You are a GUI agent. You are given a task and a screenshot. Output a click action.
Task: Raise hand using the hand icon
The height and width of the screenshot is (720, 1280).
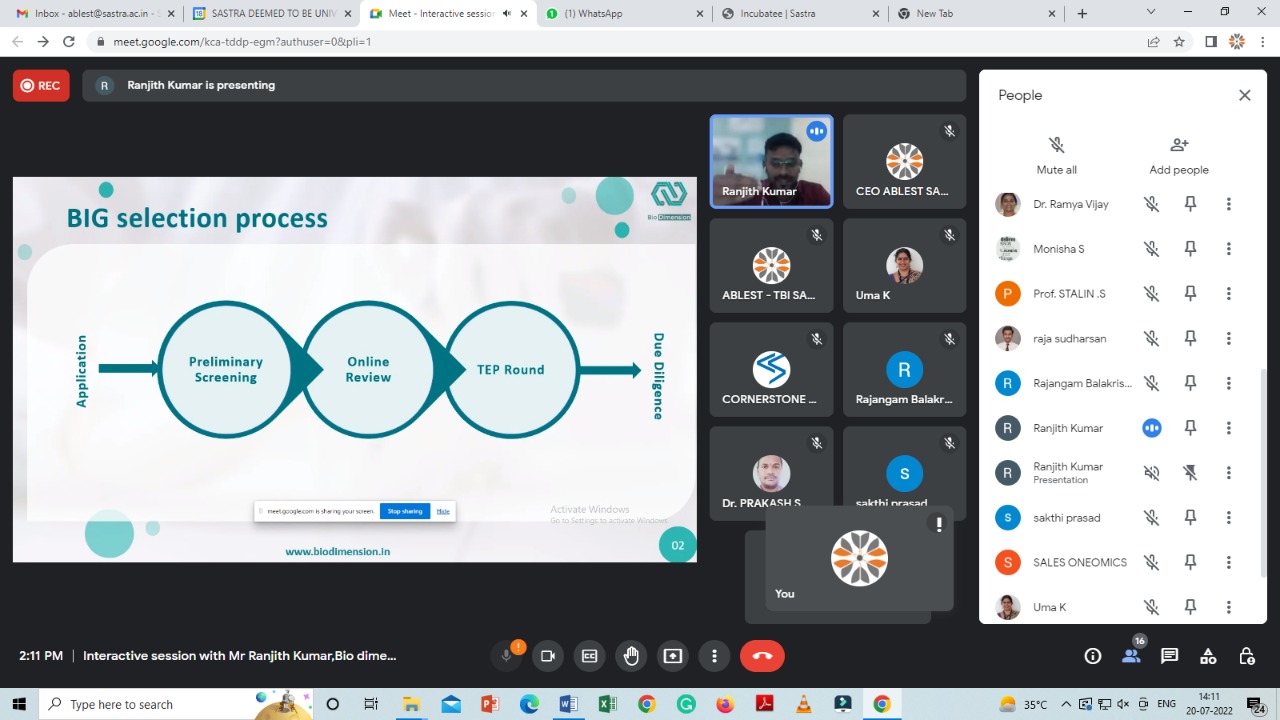[631, 656]
